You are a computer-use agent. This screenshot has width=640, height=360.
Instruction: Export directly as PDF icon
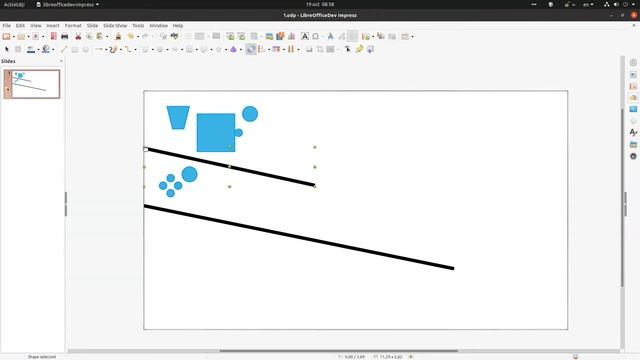point(53,36)
